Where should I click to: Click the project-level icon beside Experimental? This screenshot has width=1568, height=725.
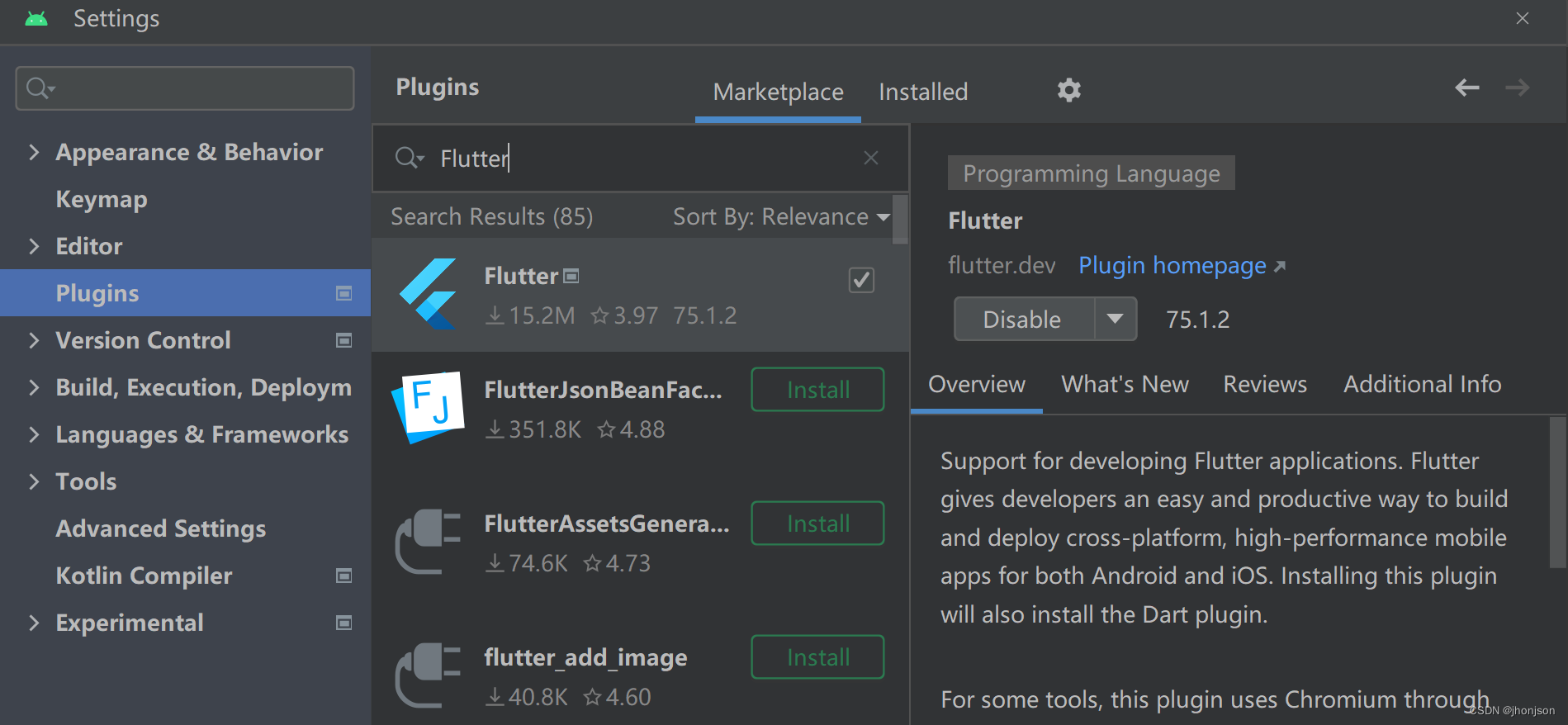pos(344,623)
